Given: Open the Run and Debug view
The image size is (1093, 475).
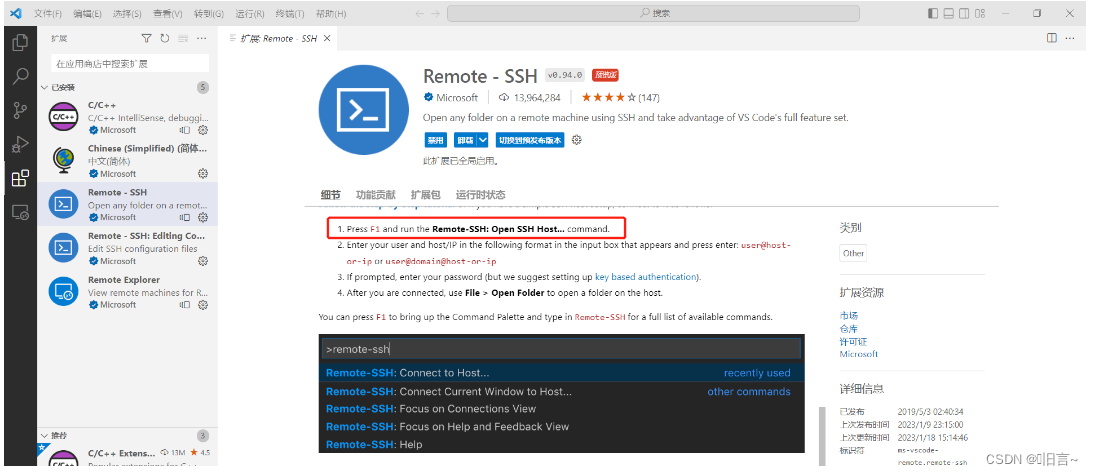Looking at the screenshot, I should 20,144.
